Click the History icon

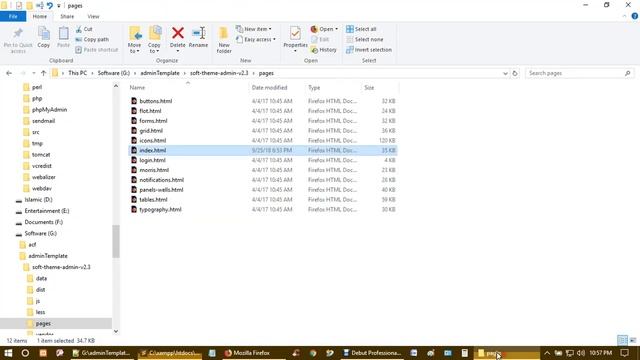point(314,50)
